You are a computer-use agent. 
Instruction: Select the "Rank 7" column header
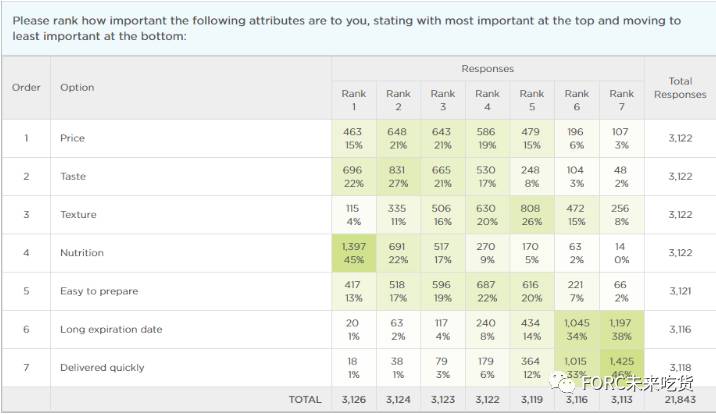point(621,100)
